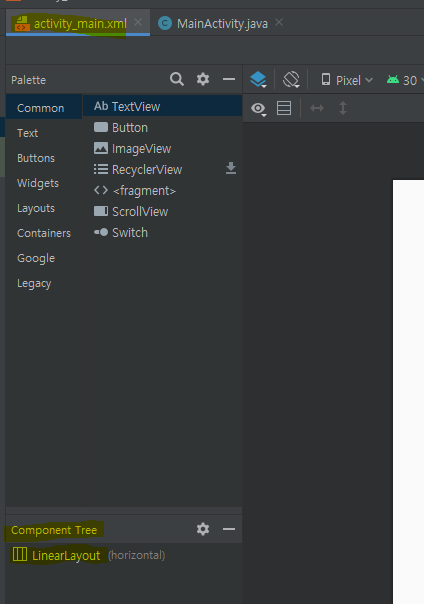Image resolution: width=424 pixels, height=604 pixels.
Task: Click the vertical orientation layout icon
Action: point(284,108)
